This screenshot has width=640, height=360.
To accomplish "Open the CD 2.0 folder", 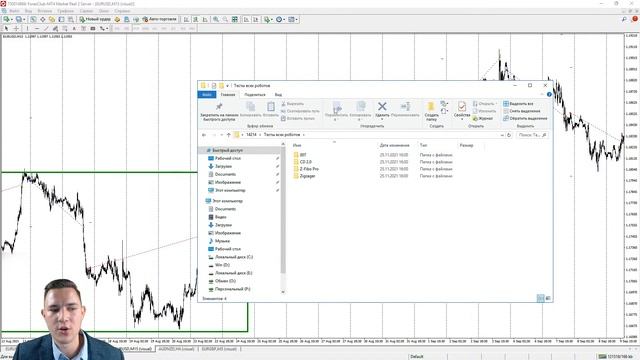I will [306, 162].
